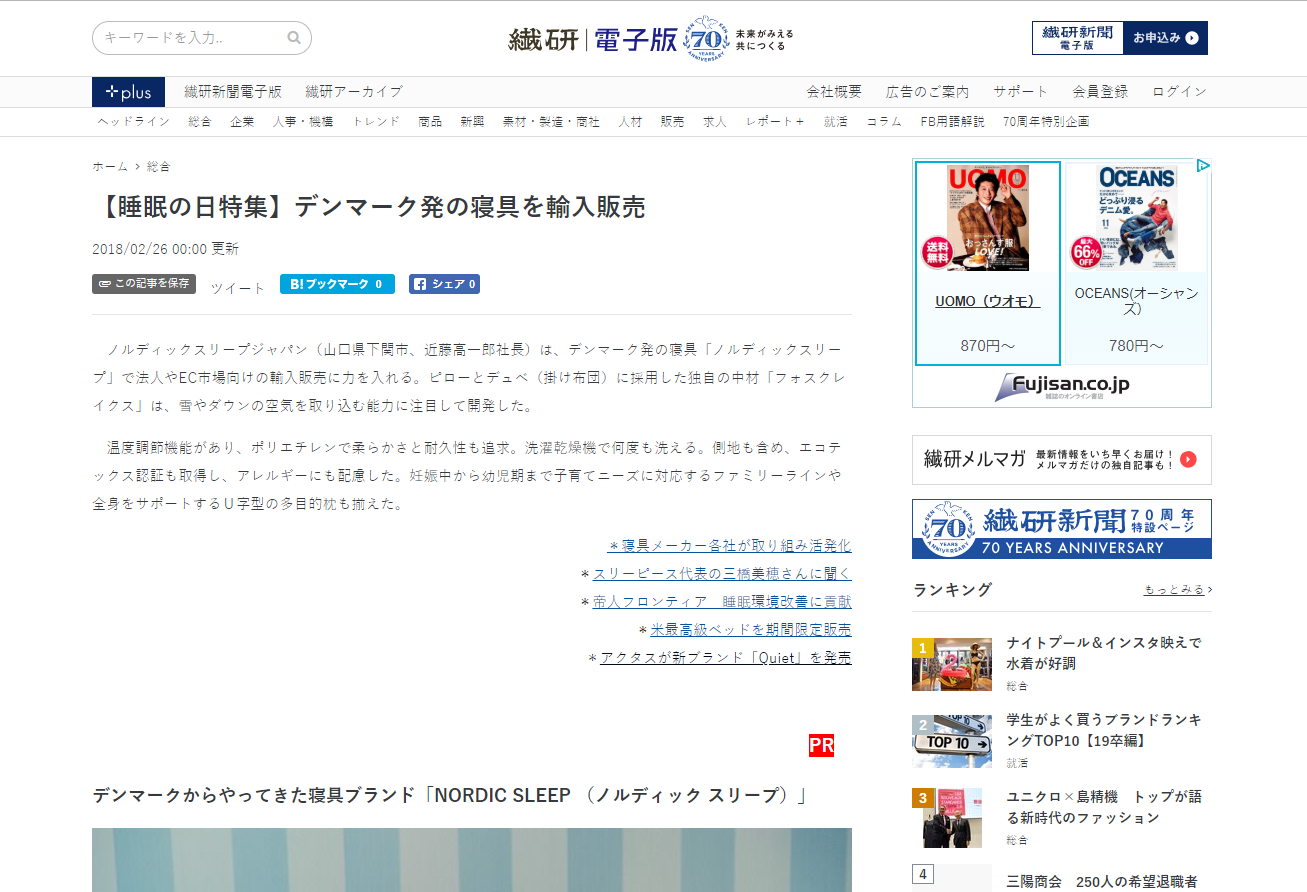
Task: Open 繊研アーカイブ navigation item
Action: tap(354, 92)
